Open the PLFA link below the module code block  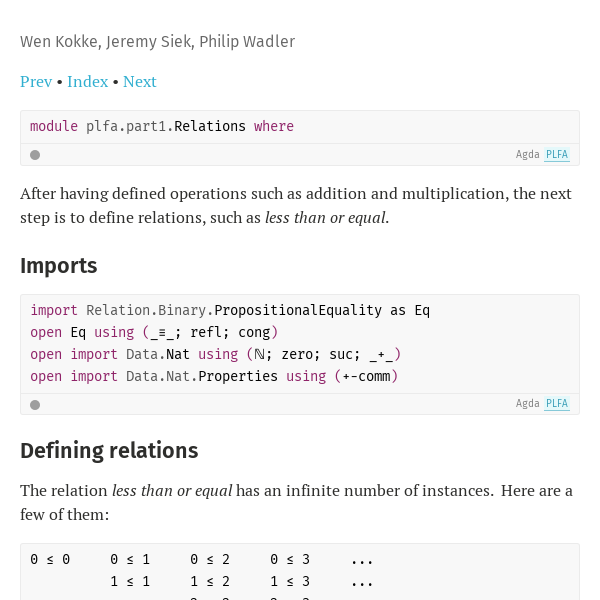click(x=557, y=155)
